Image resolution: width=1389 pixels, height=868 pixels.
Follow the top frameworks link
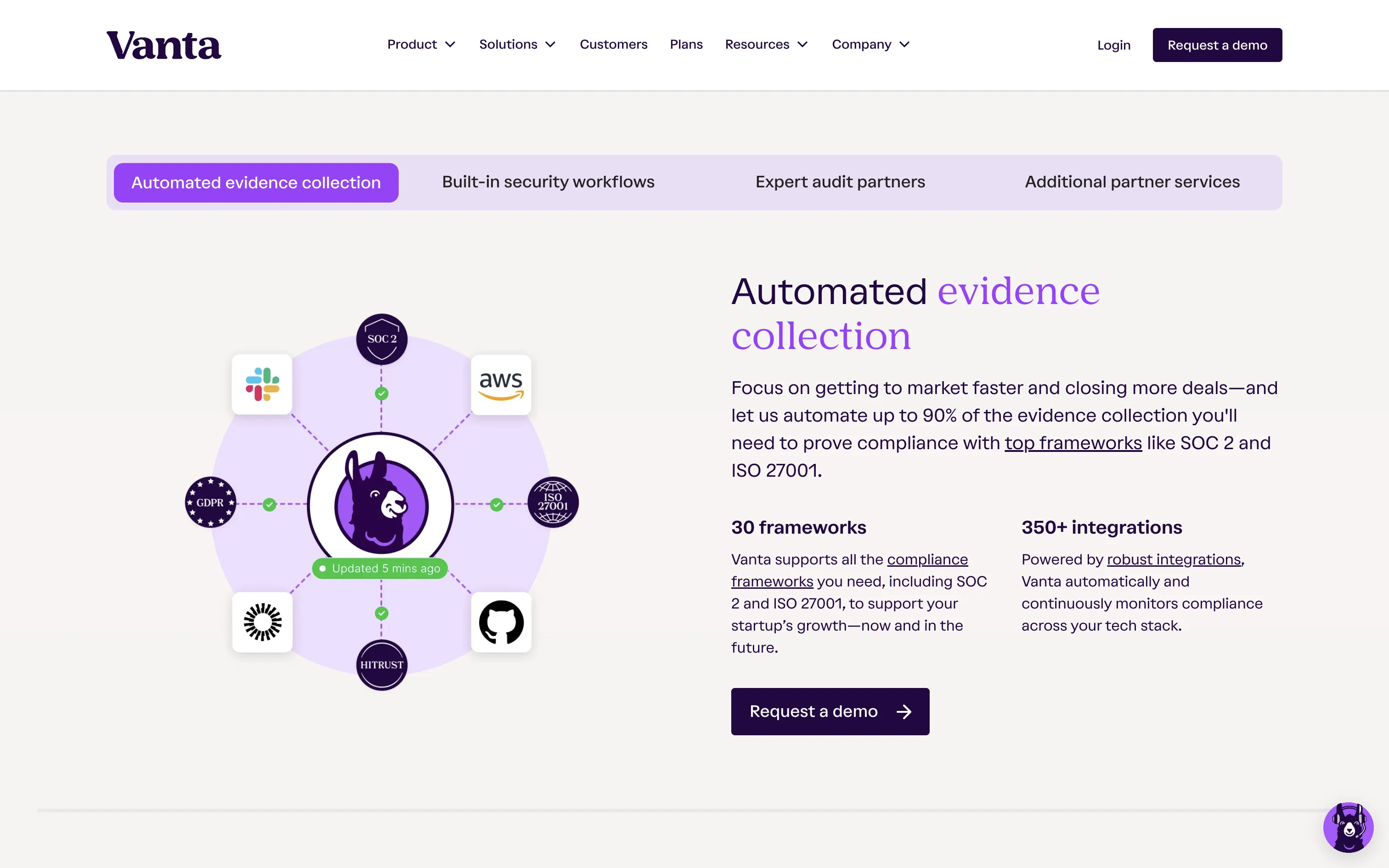[x=1073, y=443]
